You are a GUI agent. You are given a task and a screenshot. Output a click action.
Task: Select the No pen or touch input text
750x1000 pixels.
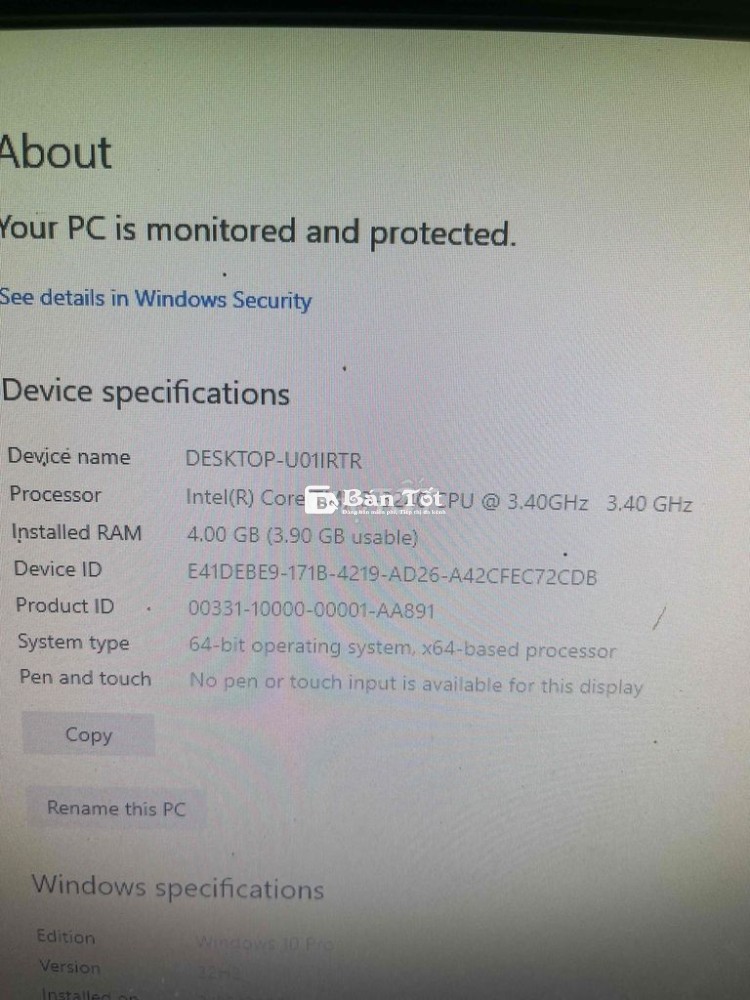416,684
